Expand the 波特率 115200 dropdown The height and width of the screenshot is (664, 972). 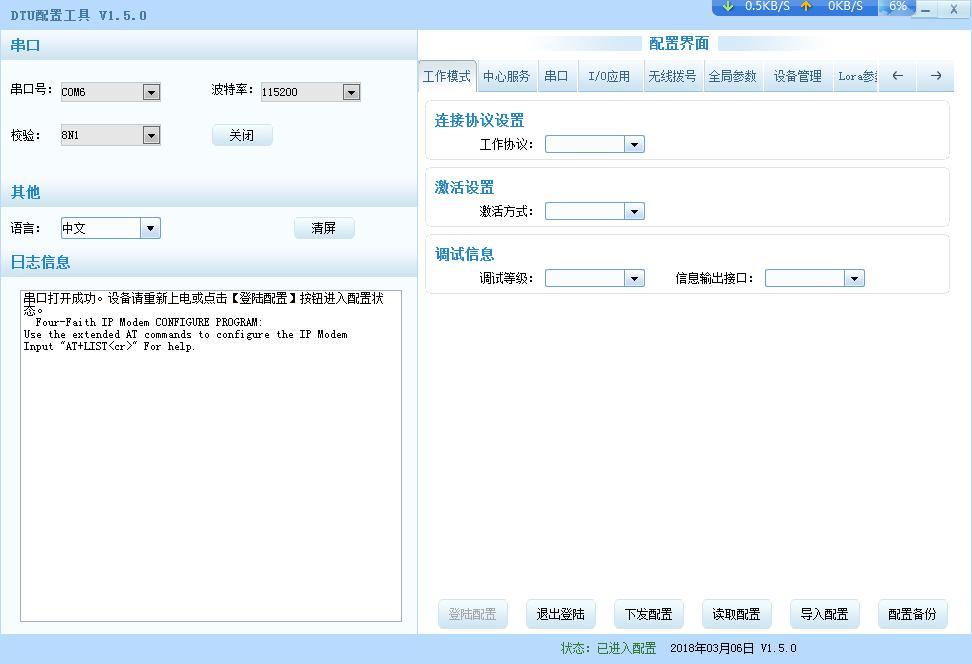[x=351, y=92]
